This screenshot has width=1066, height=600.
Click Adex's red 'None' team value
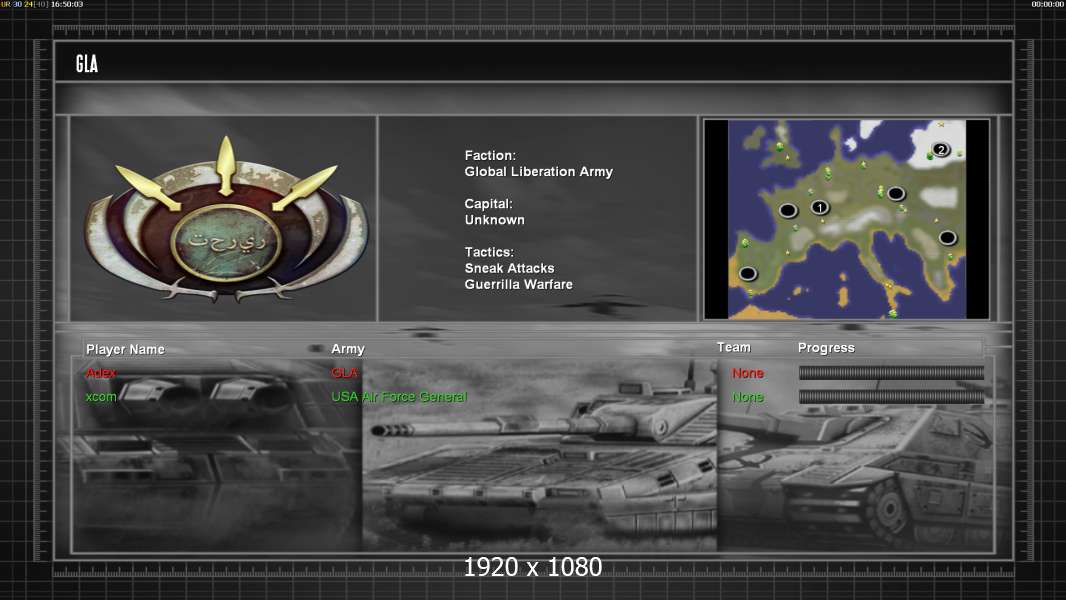point(748,373)
